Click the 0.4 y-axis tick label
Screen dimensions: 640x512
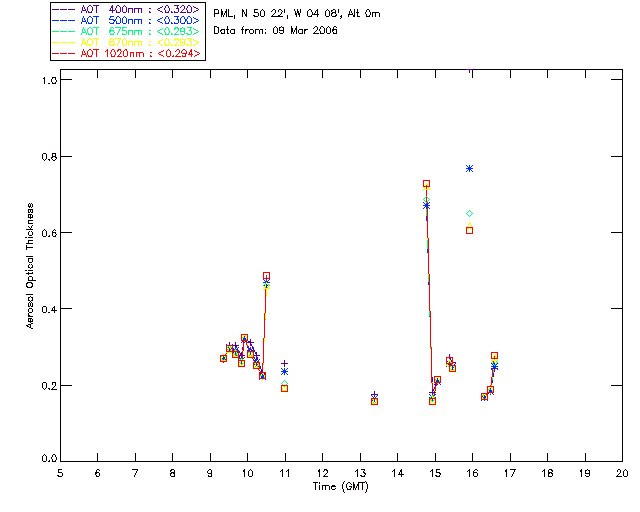(x=49, y=309)
